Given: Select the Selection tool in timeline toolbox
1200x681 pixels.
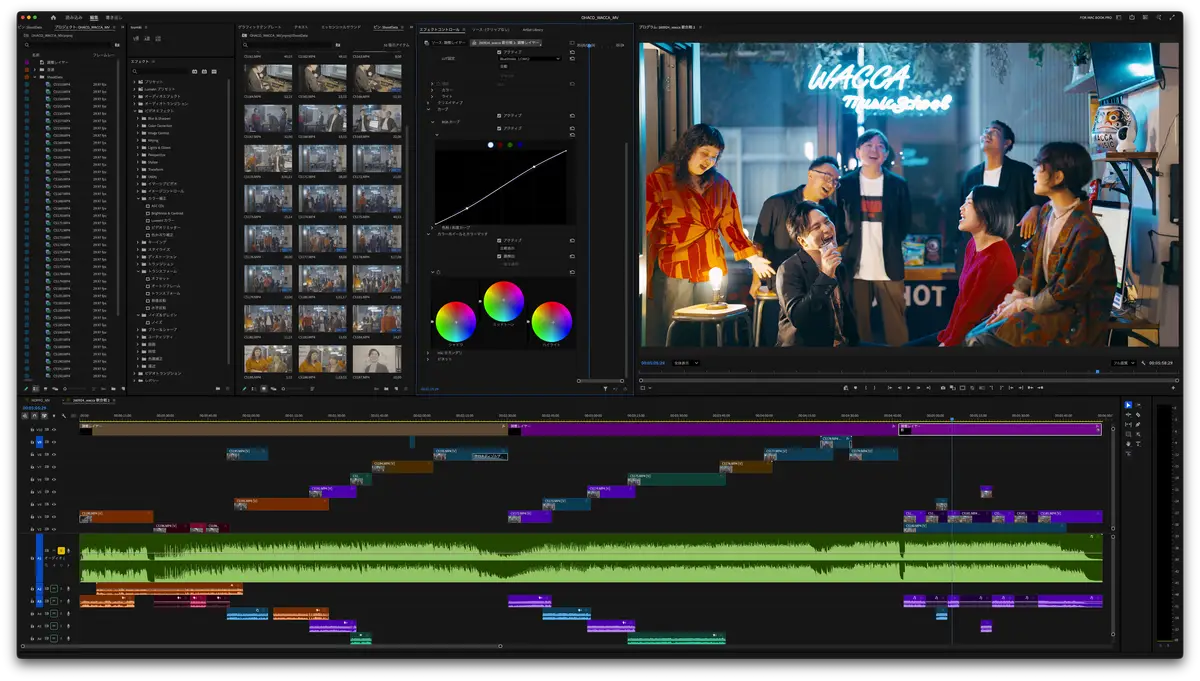Looking at the screenshot, I should click(1128, 405).
